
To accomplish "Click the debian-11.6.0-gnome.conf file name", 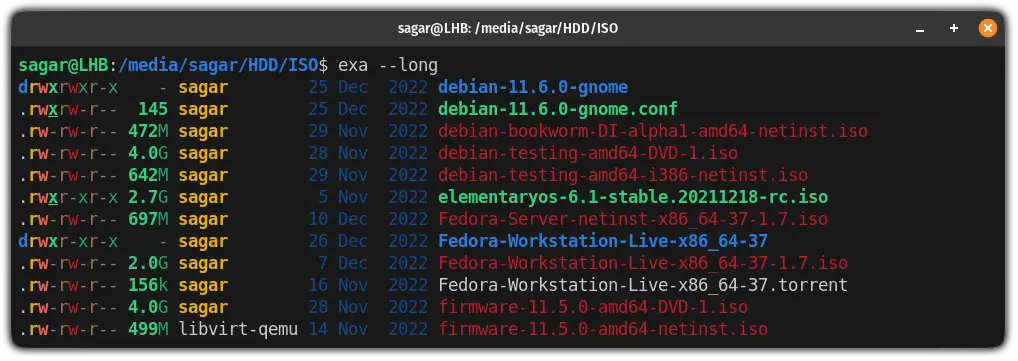I will tap(558, 110).
